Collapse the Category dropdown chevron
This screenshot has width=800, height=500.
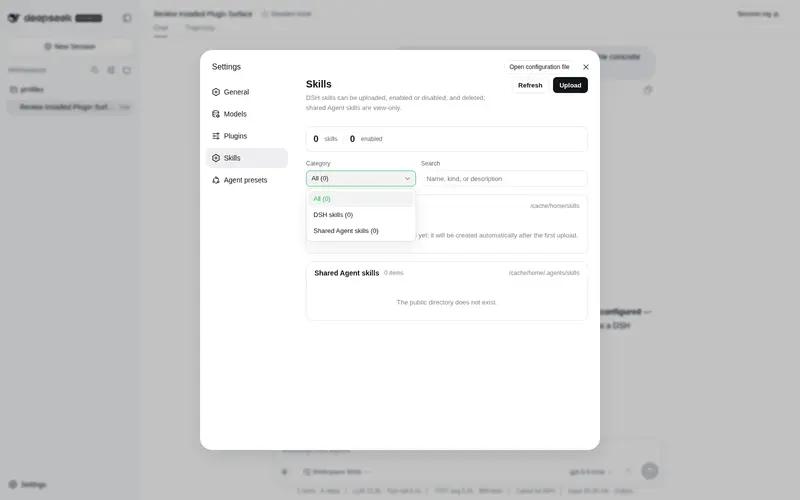[407, 179]
